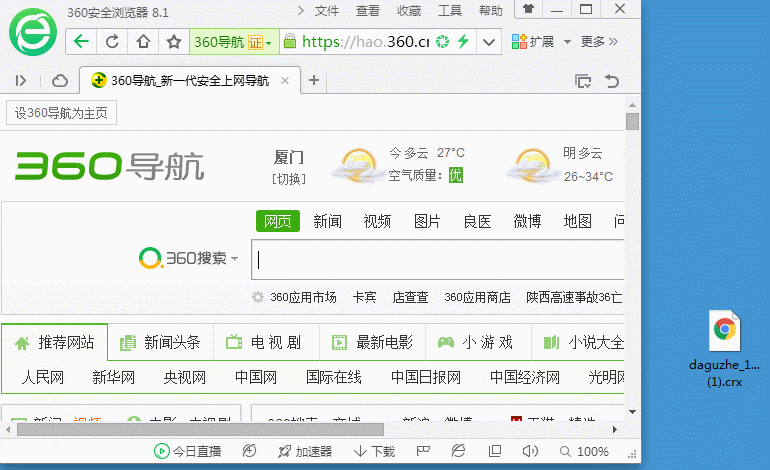The image size is (770, 470).
Task: Bookmark the page with the star icon
Action: (173, 42)
